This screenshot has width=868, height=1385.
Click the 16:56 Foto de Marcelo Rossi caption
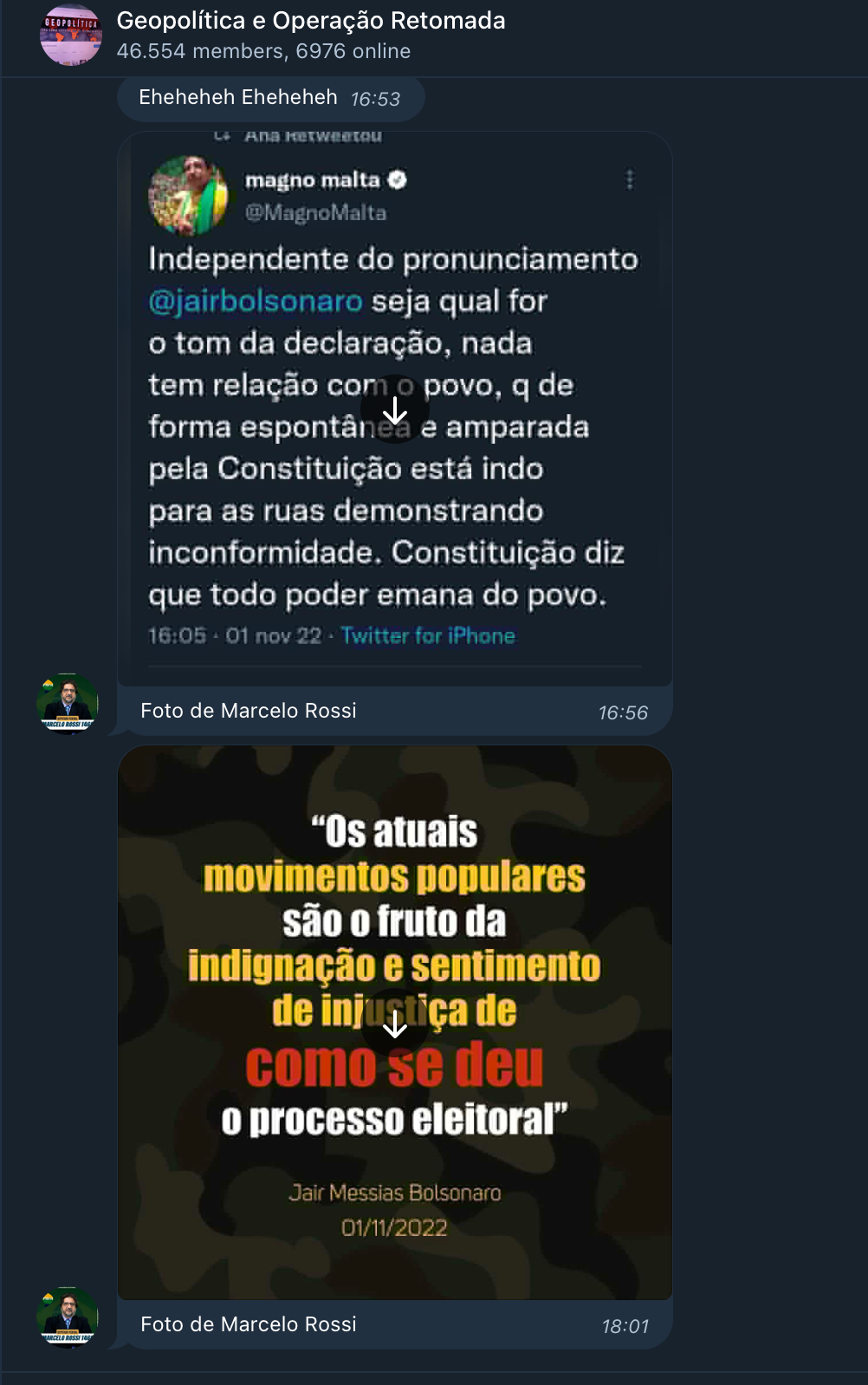point(249,711)
